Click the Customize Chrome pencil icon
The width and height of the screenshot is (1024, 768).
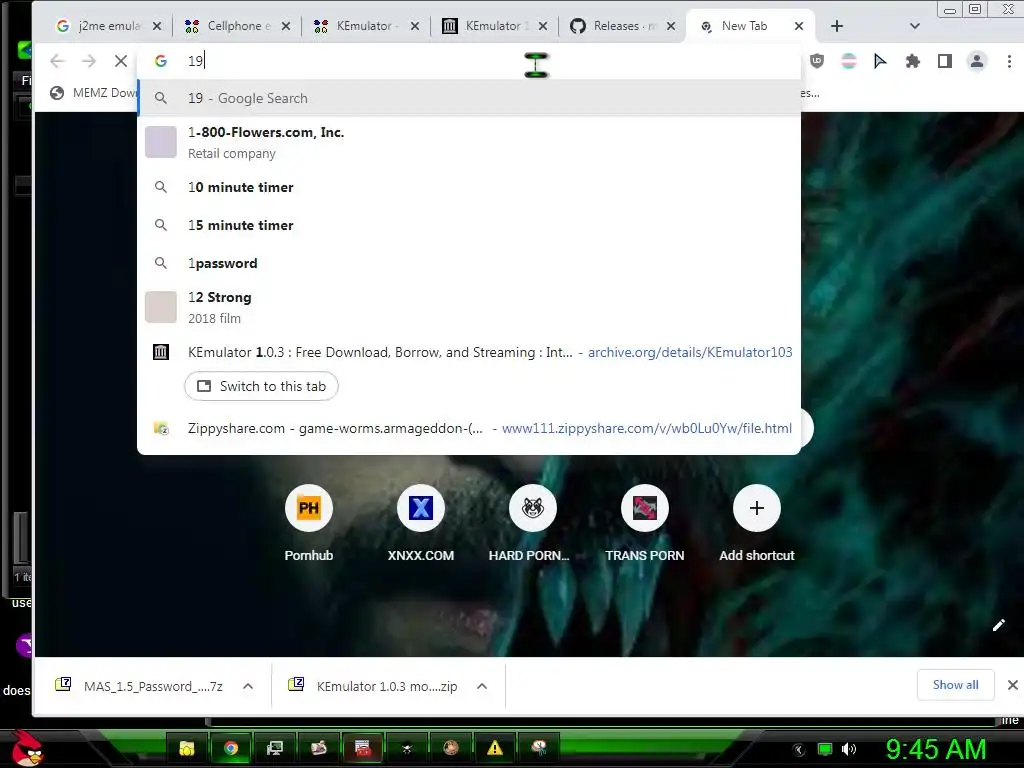pyautogui.click(x=999, y=626)
